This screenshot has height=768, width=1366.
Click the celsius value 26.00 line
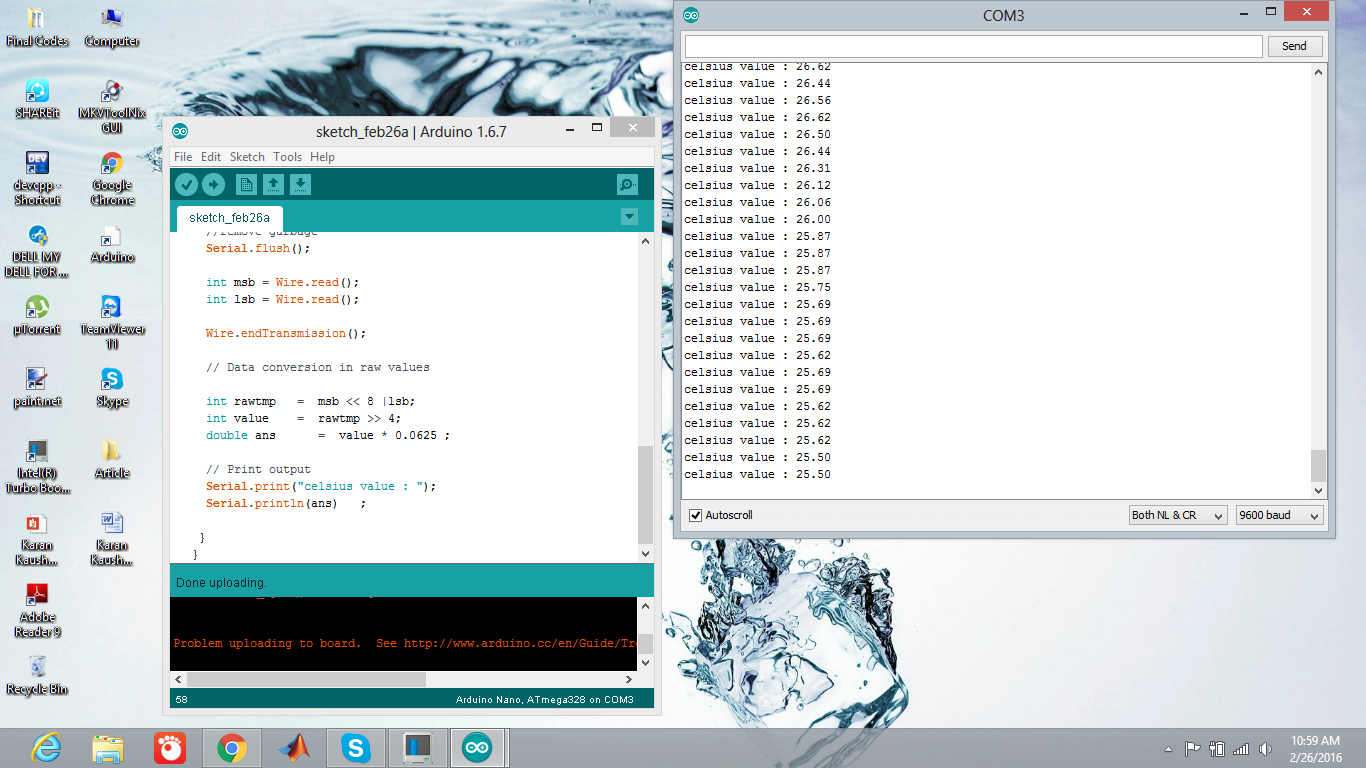tap(757, 219)
